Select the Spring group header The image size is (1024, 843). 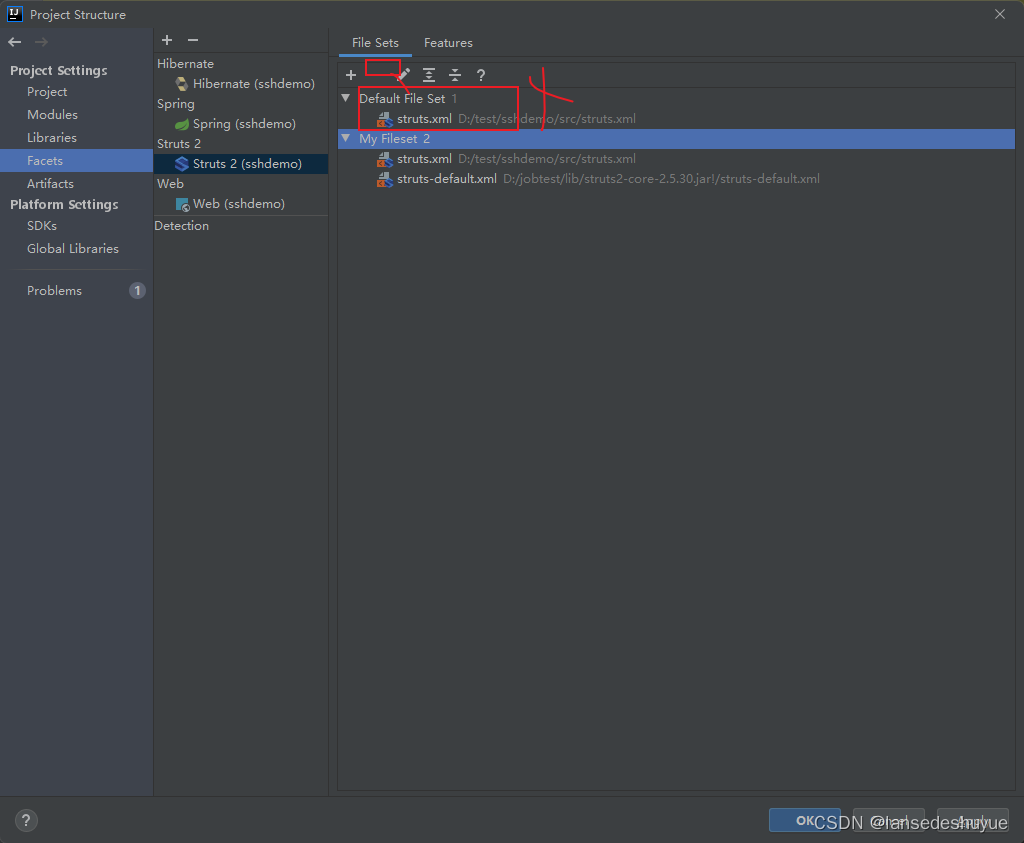176,104
